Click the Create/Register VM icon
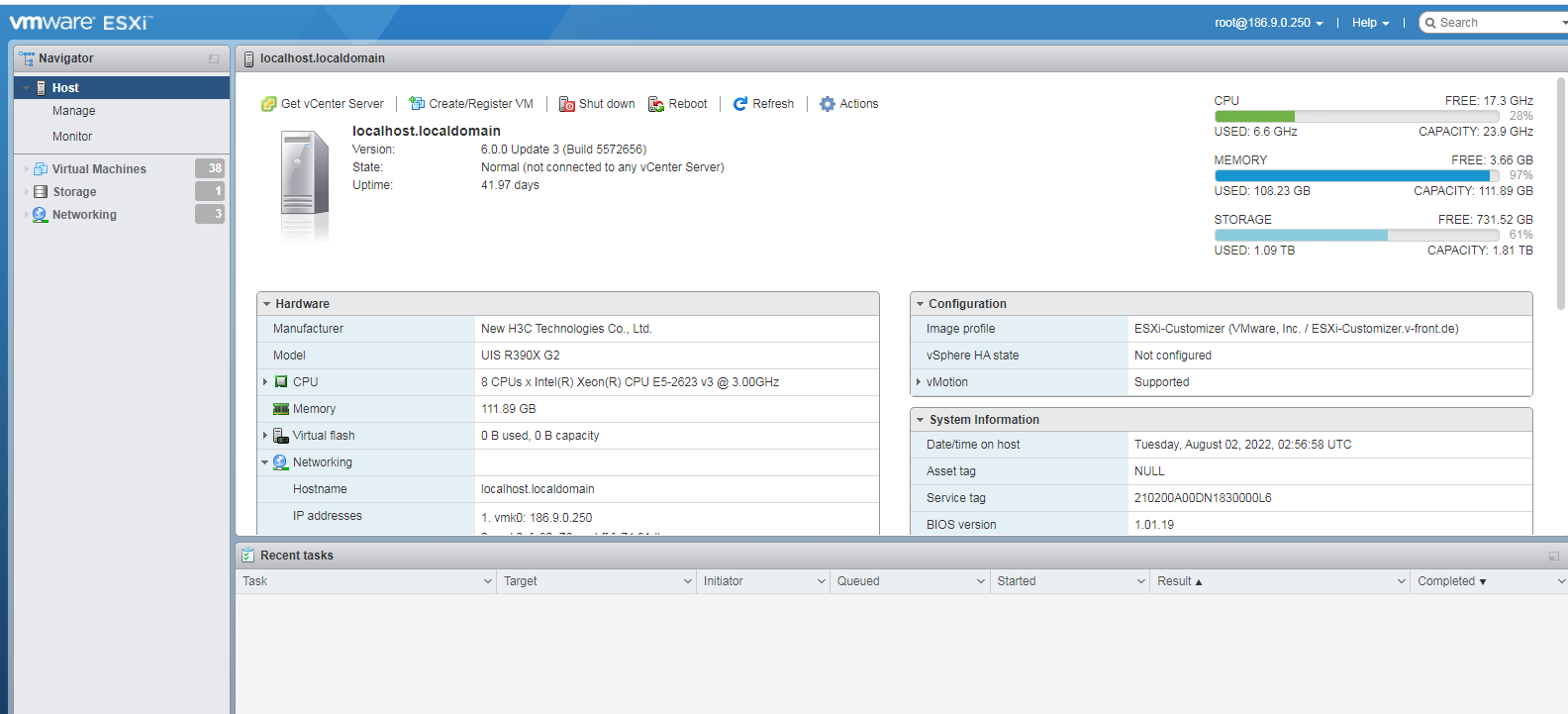Screen dimensions: 1568x714 click(x=417, y=104)
